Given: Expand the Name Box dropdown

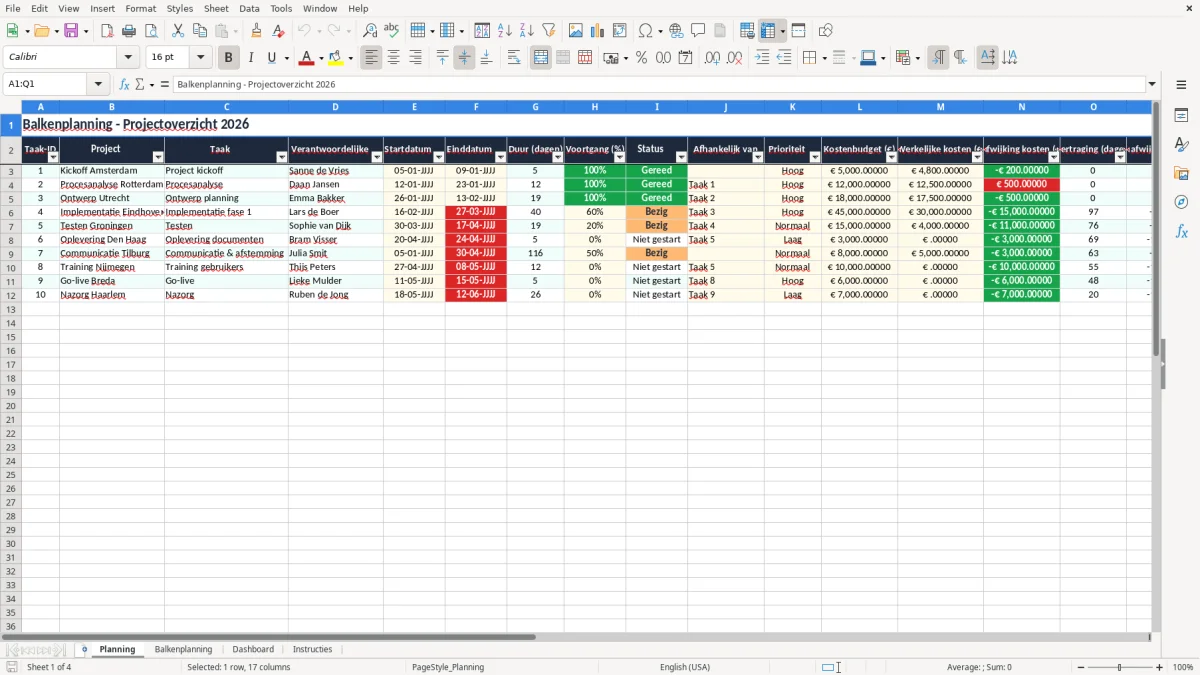Looking at the screenshot, I should pyautogui.click(x=98, y=84).
